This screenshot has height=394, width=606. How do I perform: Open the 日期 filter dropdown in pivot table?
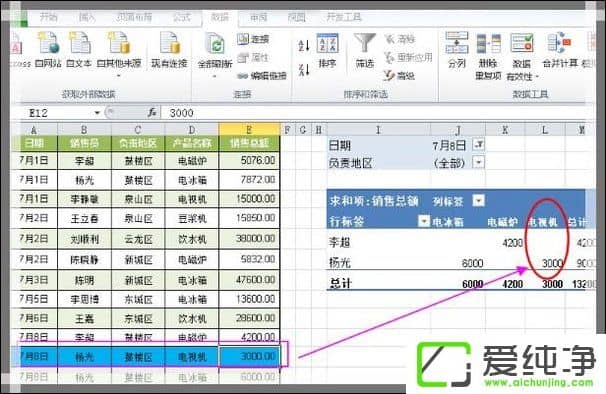[478, 145]
